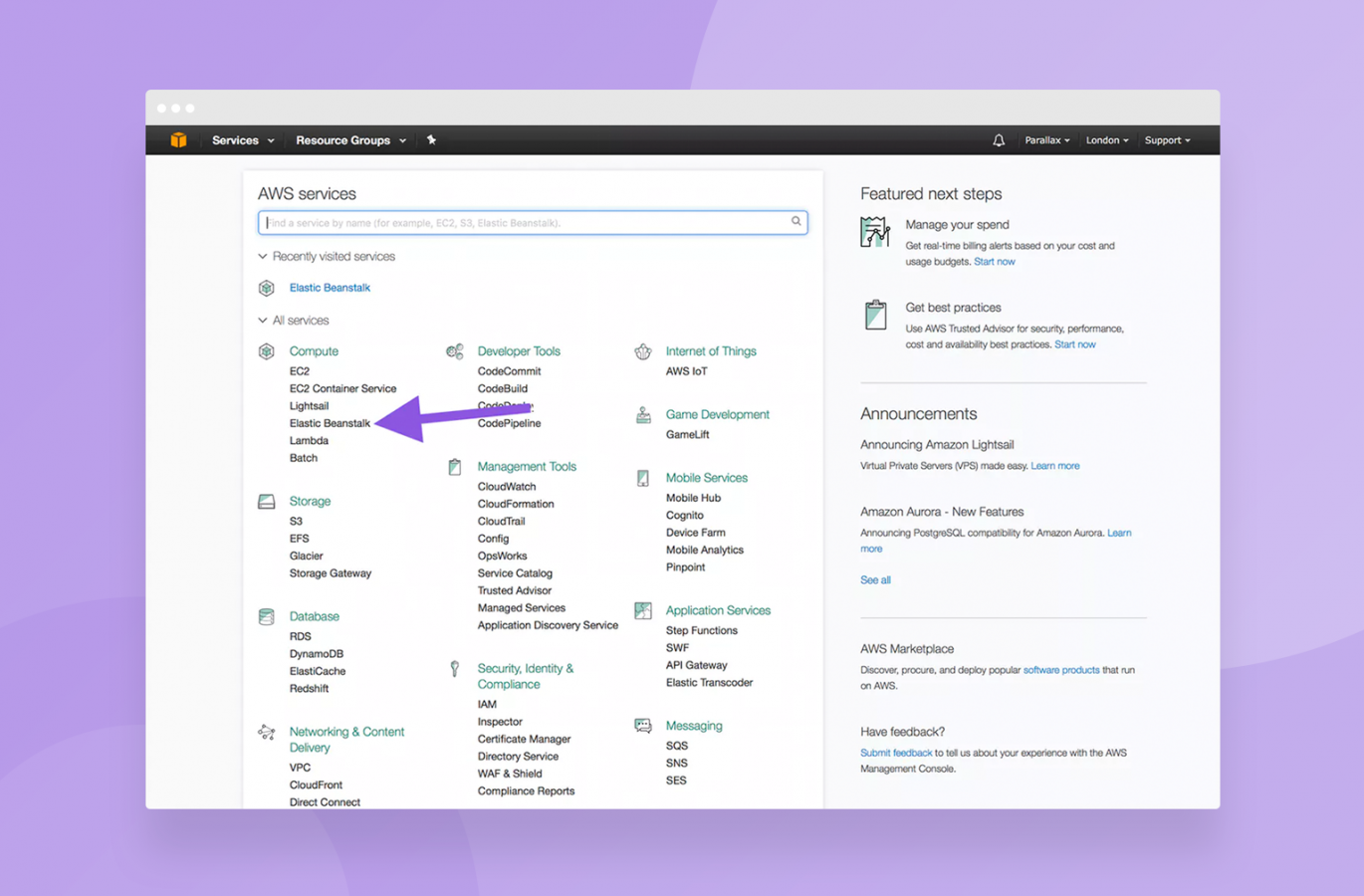Screen dimensions: 1364x896
Task: Open Glacier service
Action: [307, 557]
